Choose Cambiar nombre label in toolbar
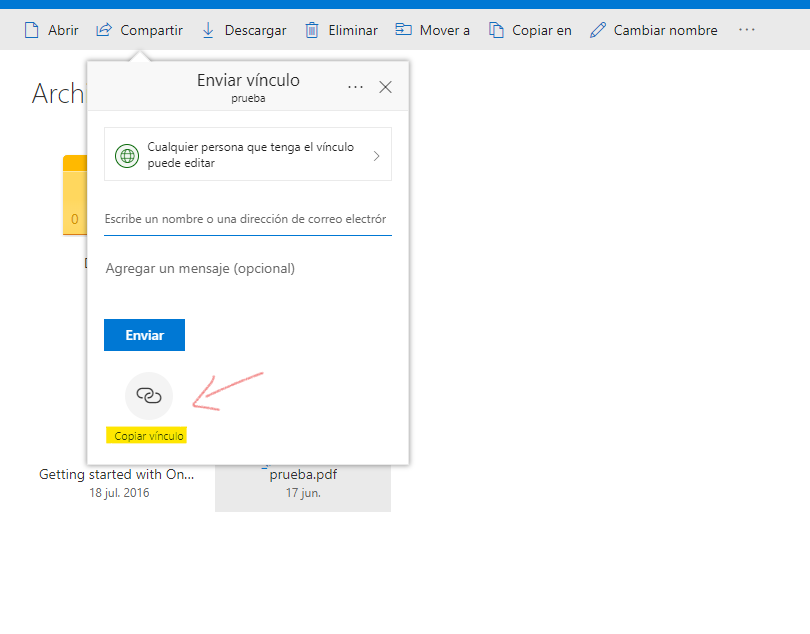Screen dimensions: 810x634 [x=665, y=30]
